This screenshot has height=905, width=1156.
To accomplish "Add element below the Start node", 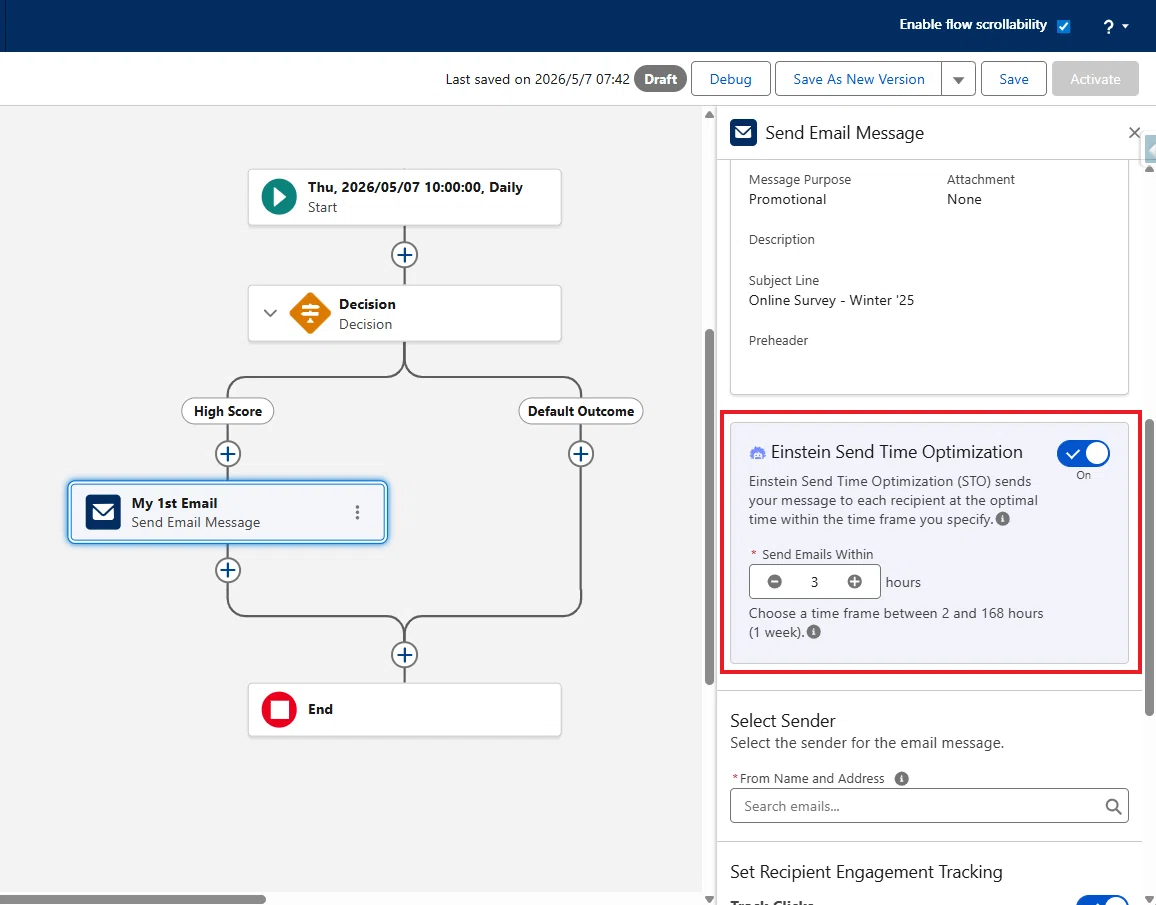I will (x=404, y=255).
